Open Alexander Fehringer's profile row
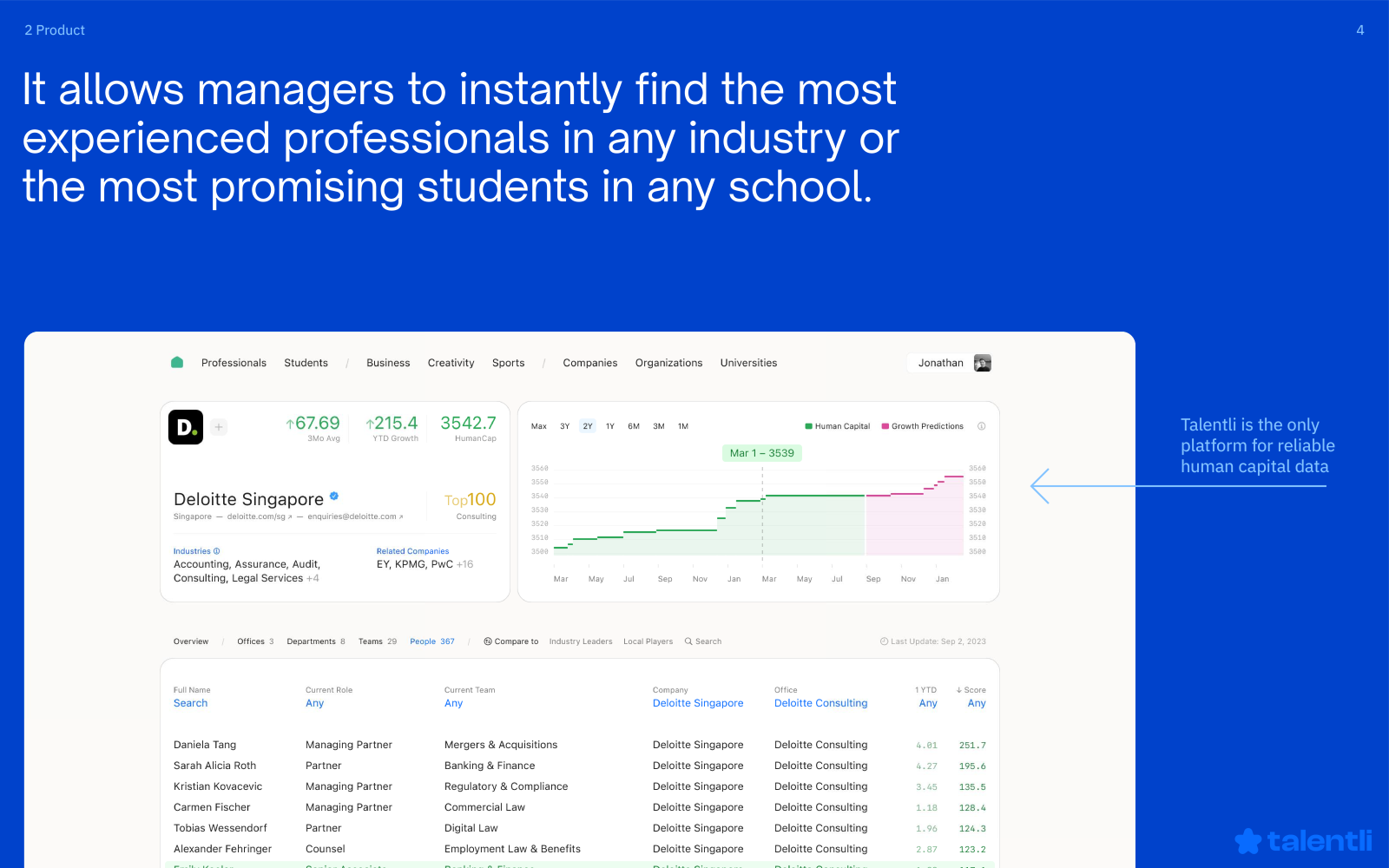 (x=580, y=849)
